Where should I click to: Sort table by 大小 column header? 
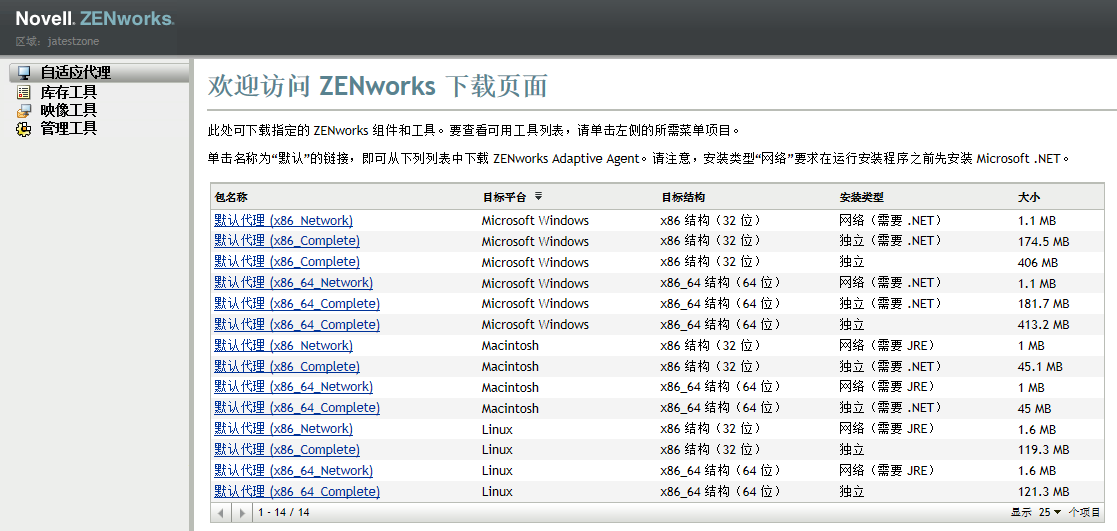point(1029,197)
